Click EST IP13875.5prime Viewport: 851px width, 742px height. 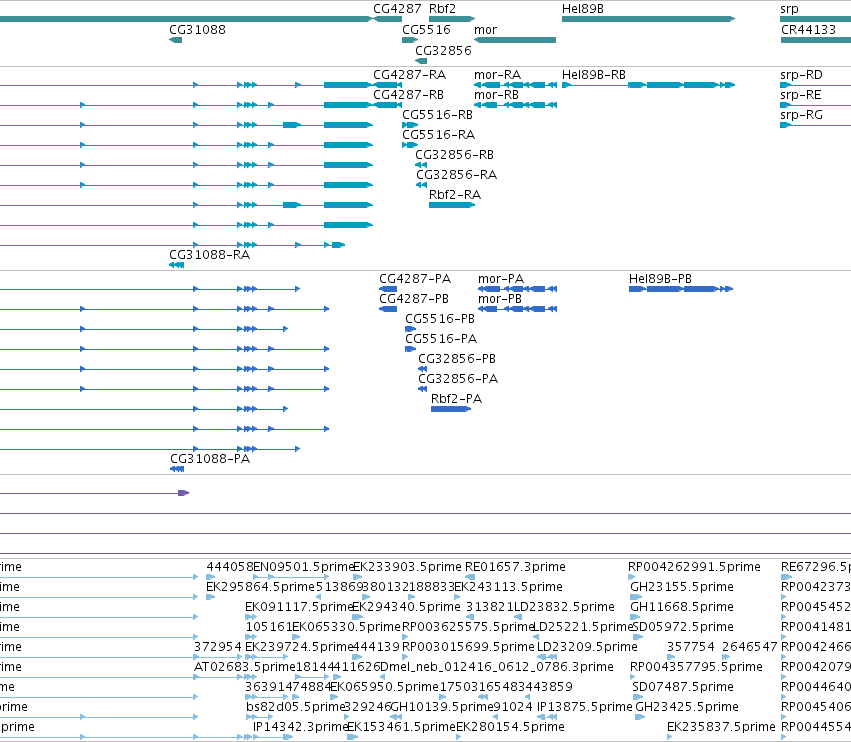[585, 707]
